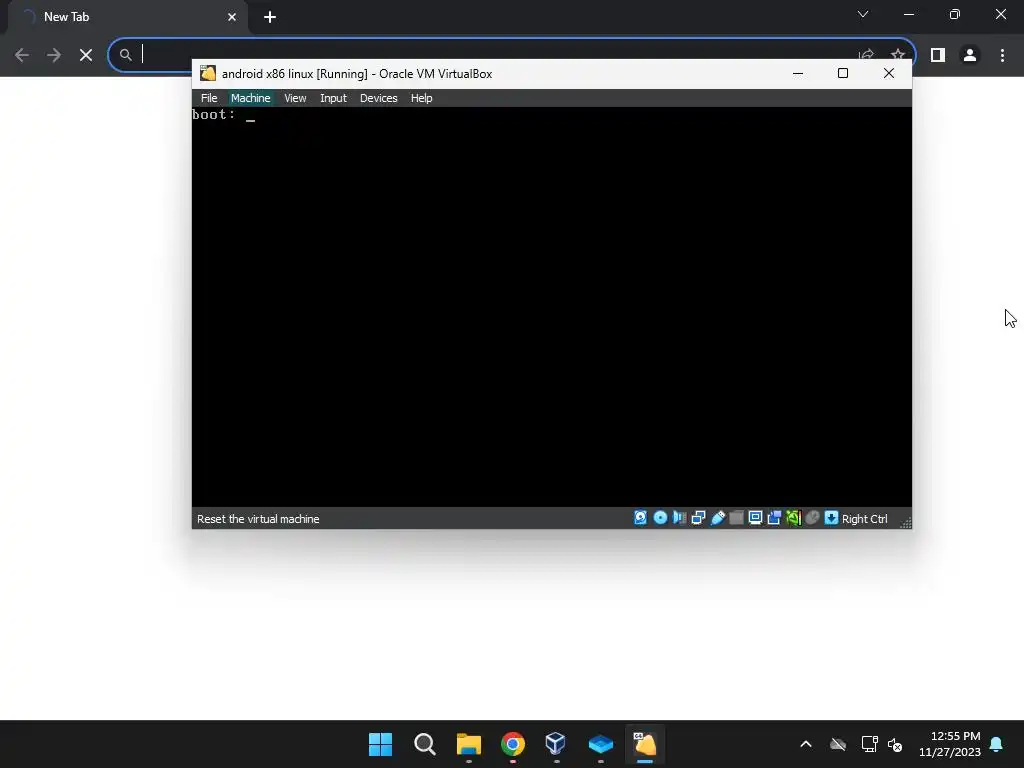
Task: Click the VirtualBox window title icon
Action: (208, 73)
